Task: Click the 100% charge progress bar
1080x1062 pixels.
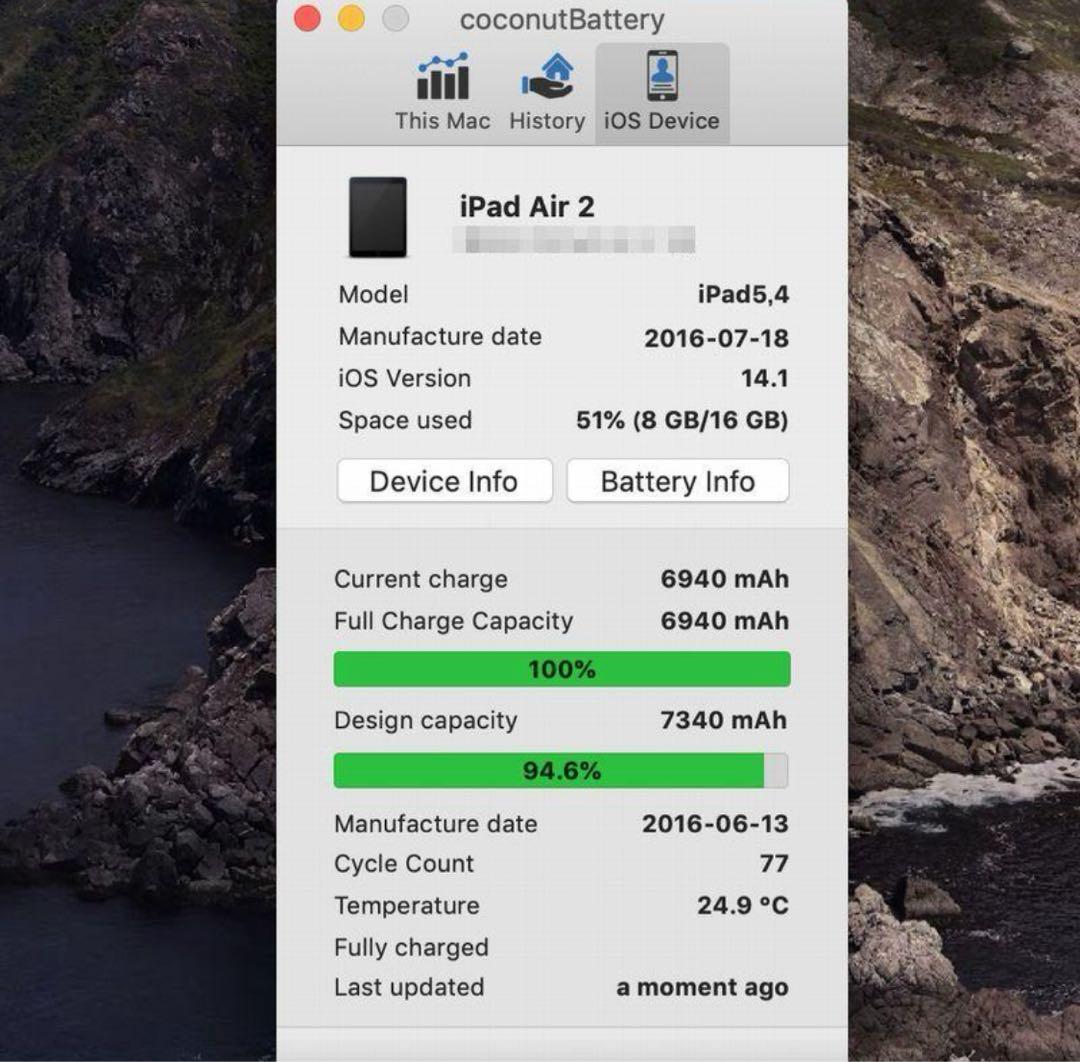Action: (x=562, y=669)
